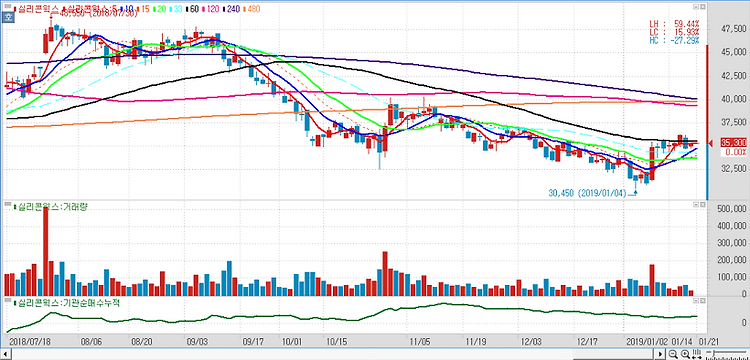750x360 pixels.
Task: Click the low price marker 30,450 (2019/01/04)
Action: click(588, 193)
